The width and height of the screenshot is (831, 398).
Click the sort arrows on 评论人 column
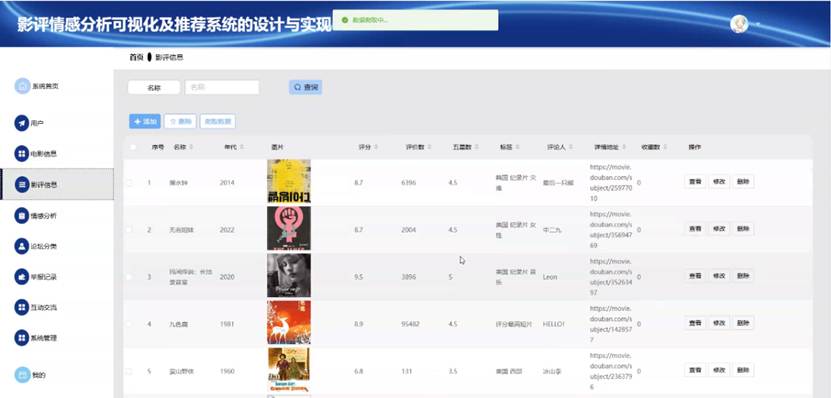[x=571, y=147]
